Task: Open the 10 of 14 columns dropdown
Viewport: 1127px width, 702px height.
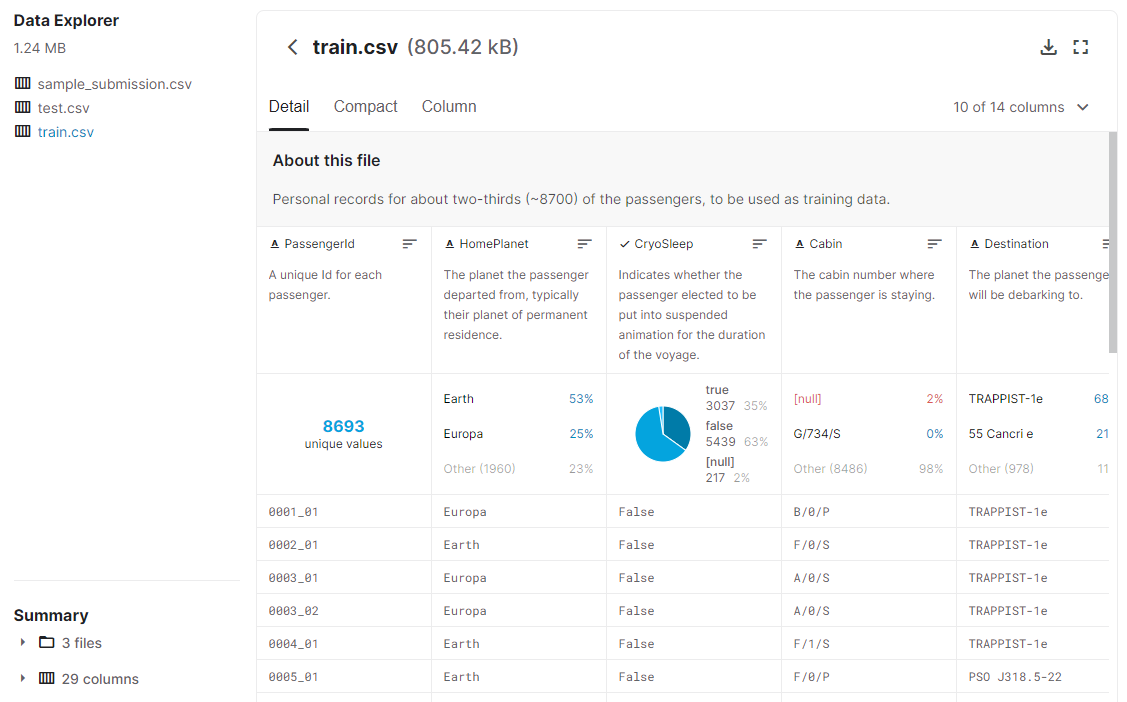Action: [x=1021, y=107]
